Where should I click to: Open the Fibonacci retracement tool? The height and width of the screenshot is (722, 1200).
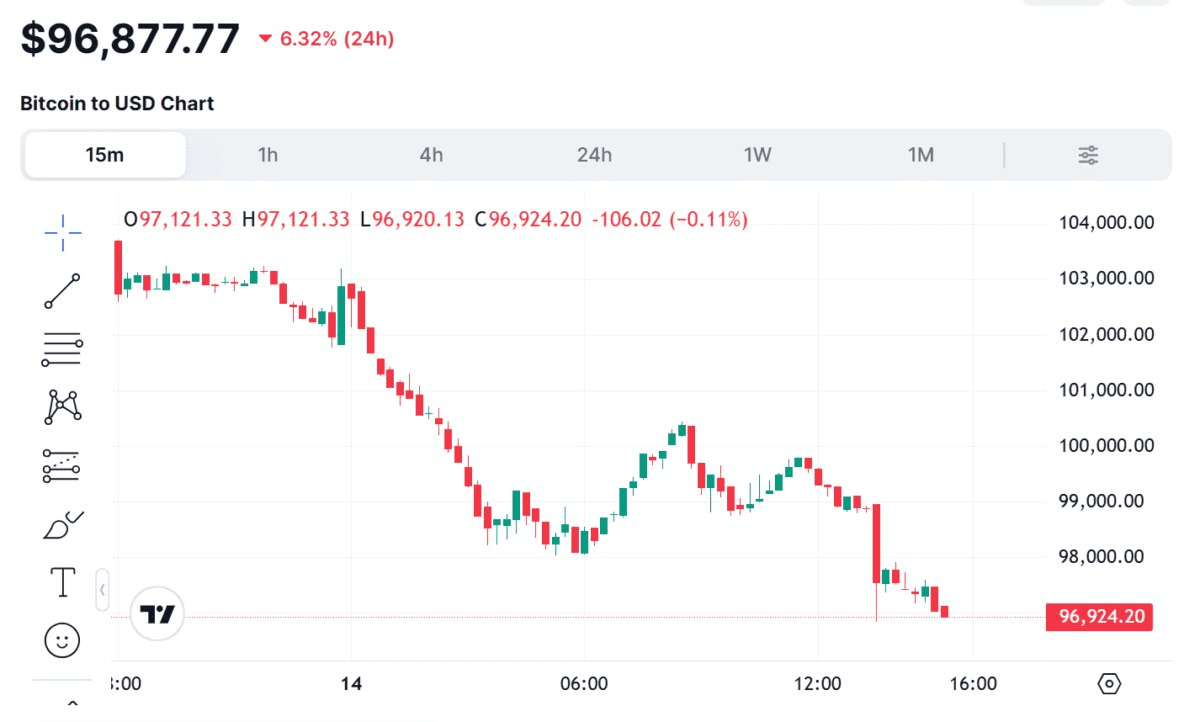click(x=63, y=348)
